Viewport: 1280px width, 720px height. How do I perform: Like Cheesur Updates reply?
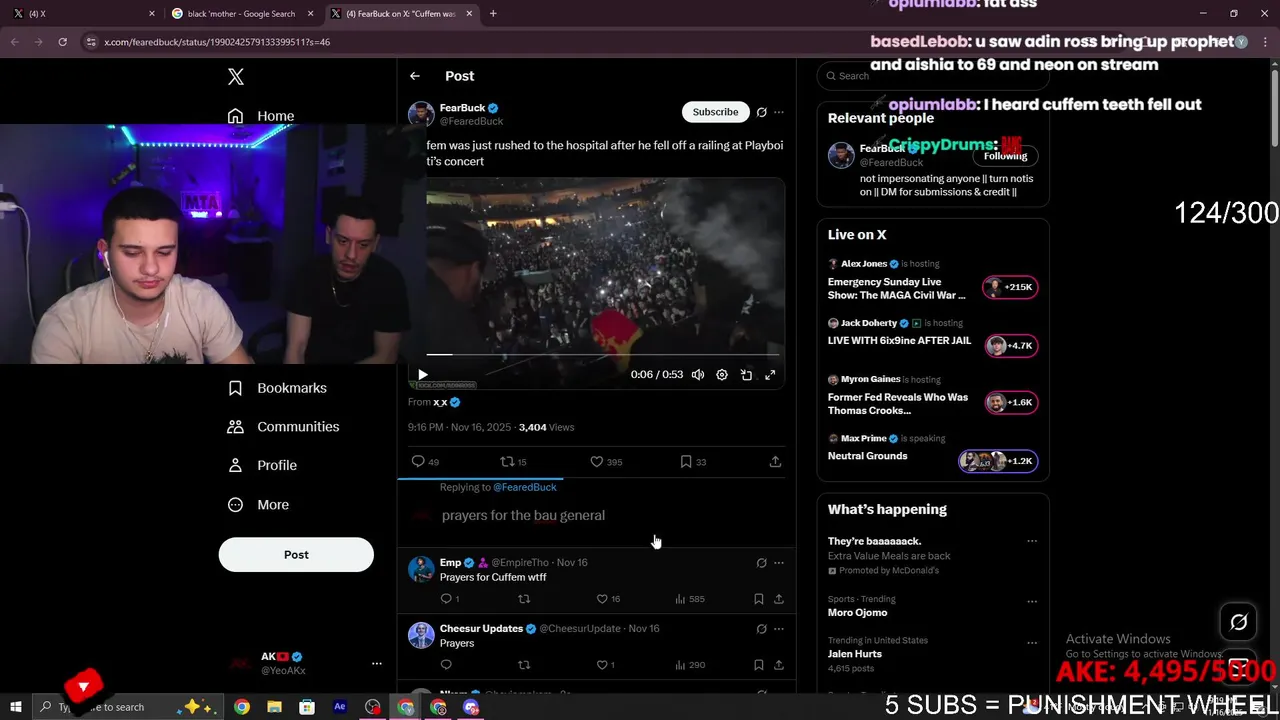(605, 665)
